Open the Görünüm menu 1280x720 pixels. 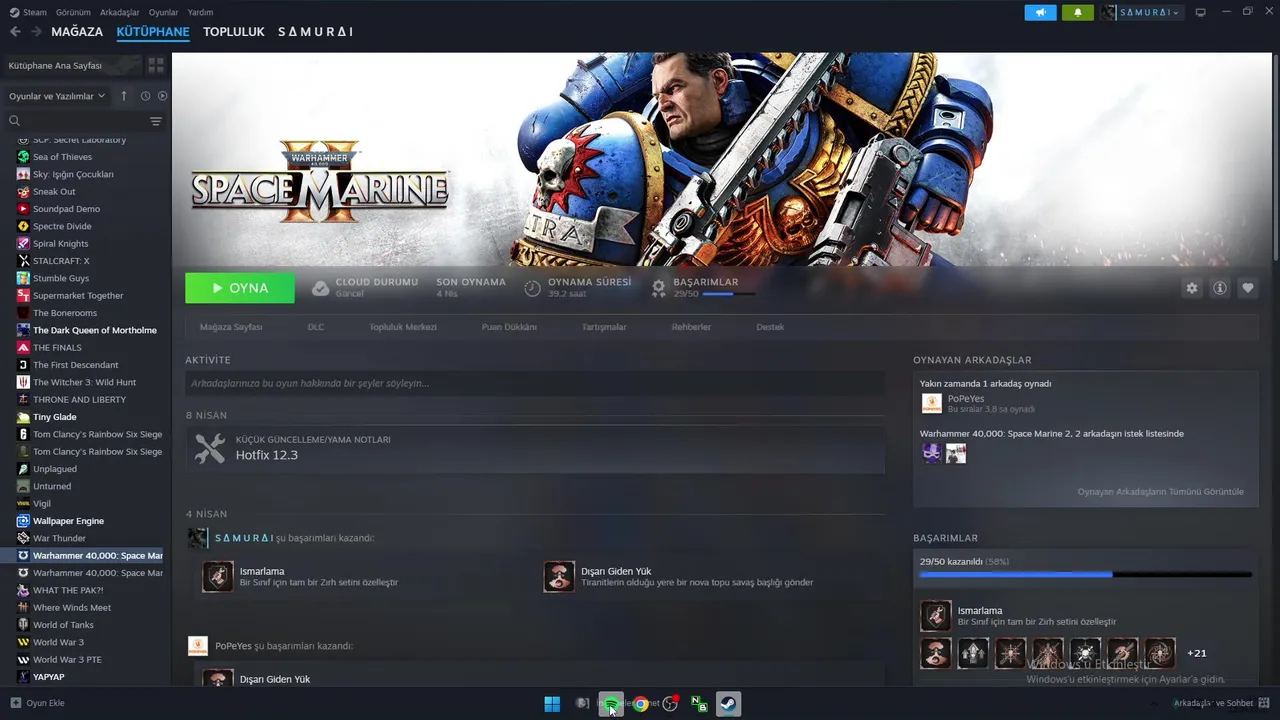73,12
